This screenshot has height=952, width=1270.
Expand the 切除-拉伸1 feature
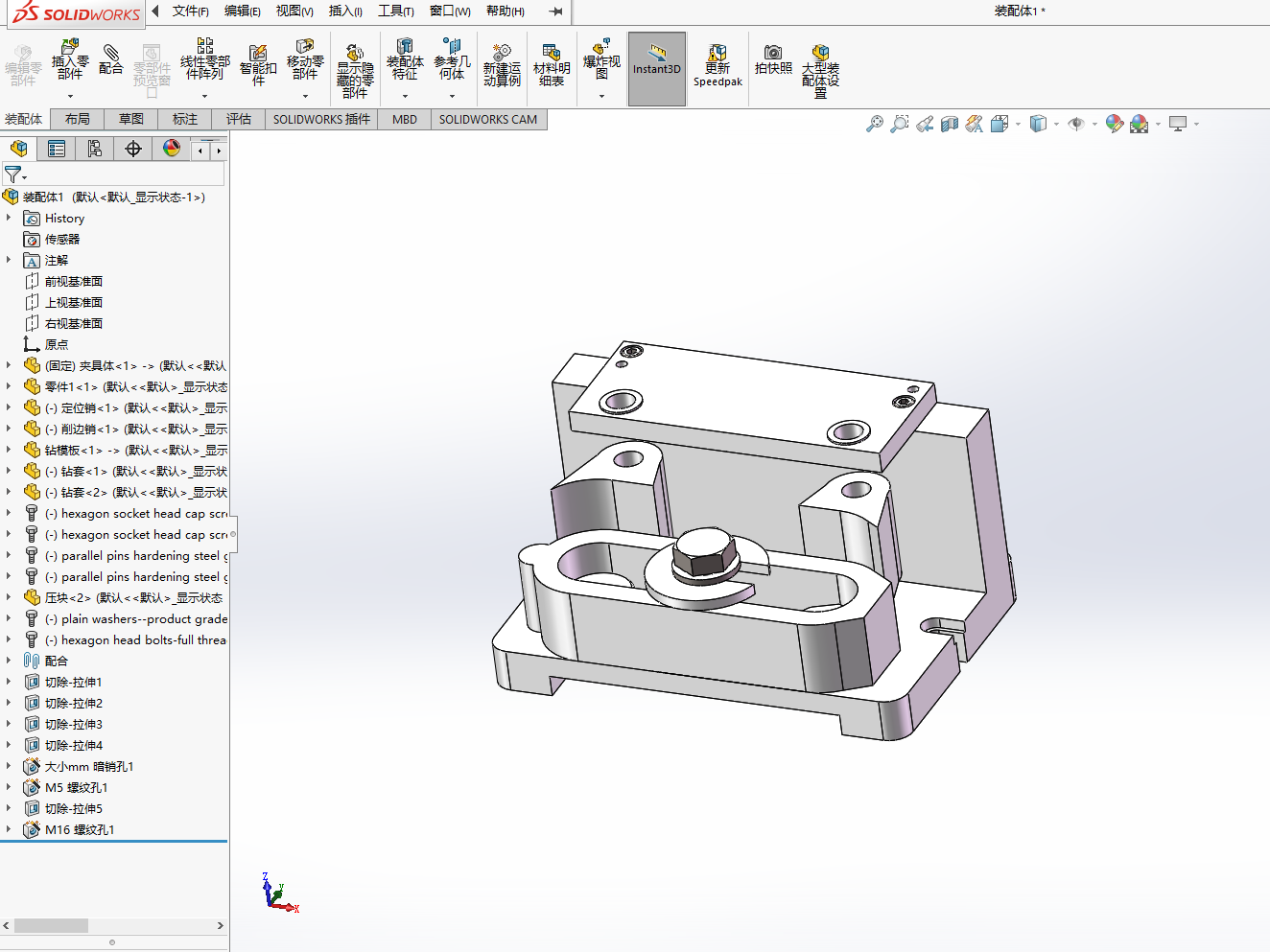pos(9,682)
